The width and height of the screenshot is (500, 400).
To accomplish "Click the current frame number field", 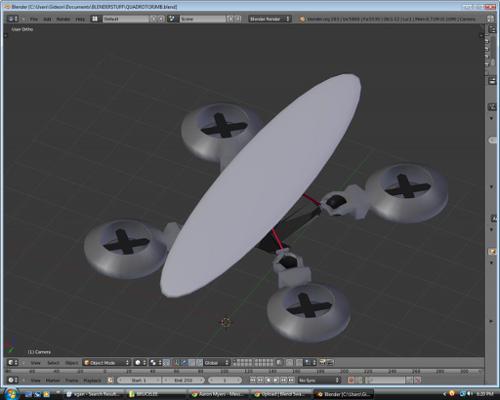I will tap(225, 380).
